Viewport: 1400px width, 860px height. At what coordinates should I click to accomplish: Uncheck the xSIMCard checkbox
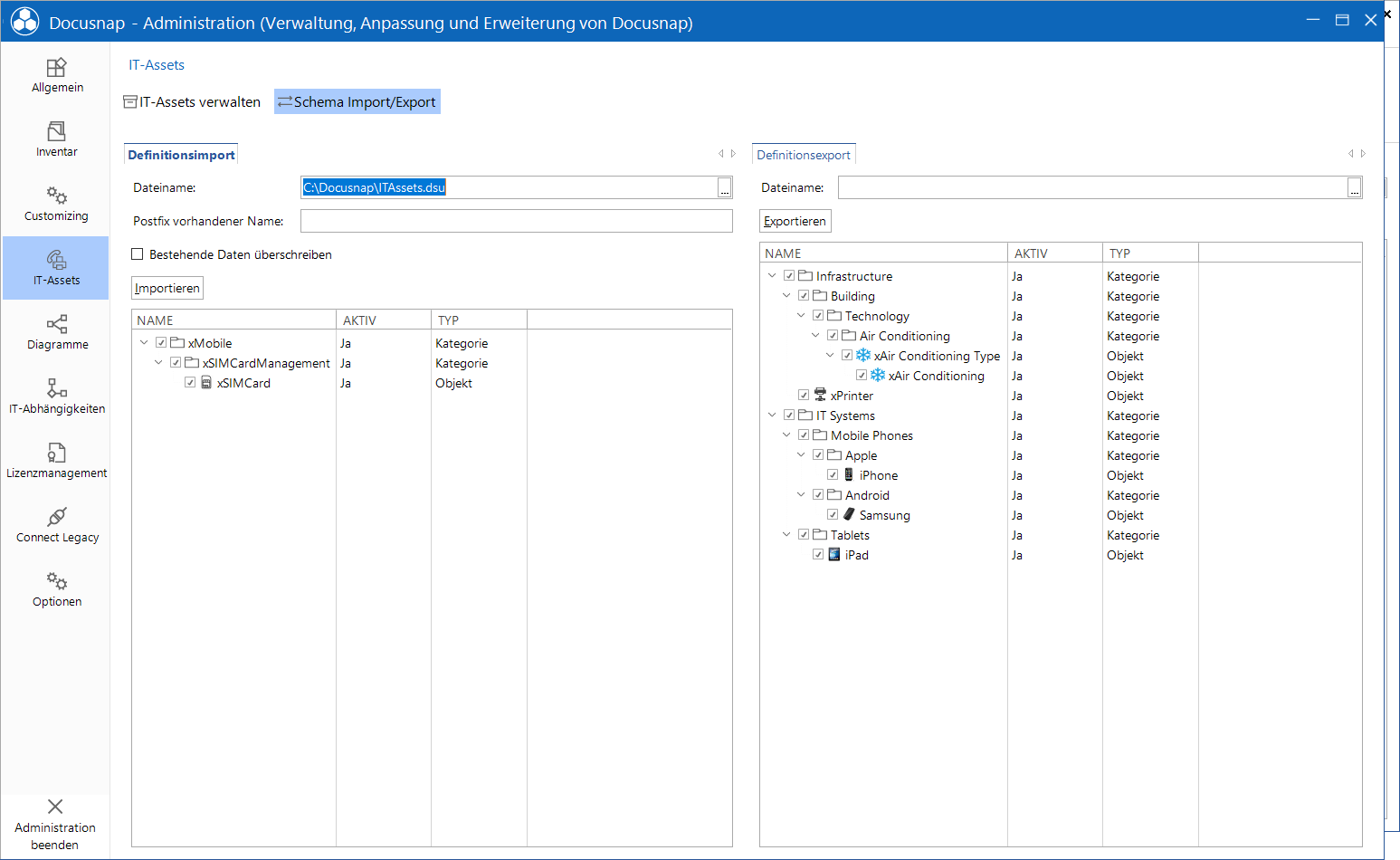pos(190,383)
